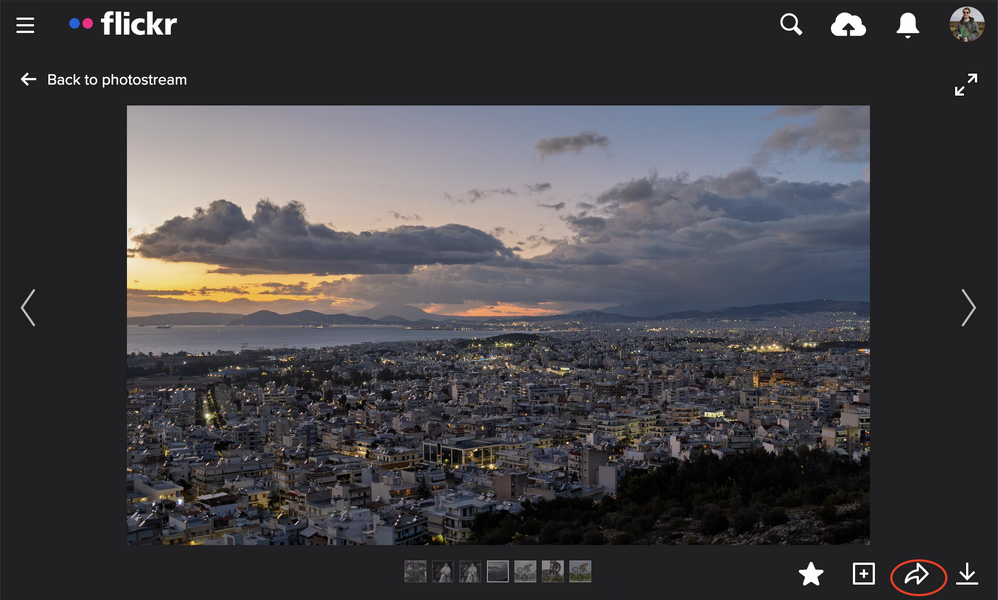Click the main cityscape sunset photo
998x600 pixels.
(498, 325)
